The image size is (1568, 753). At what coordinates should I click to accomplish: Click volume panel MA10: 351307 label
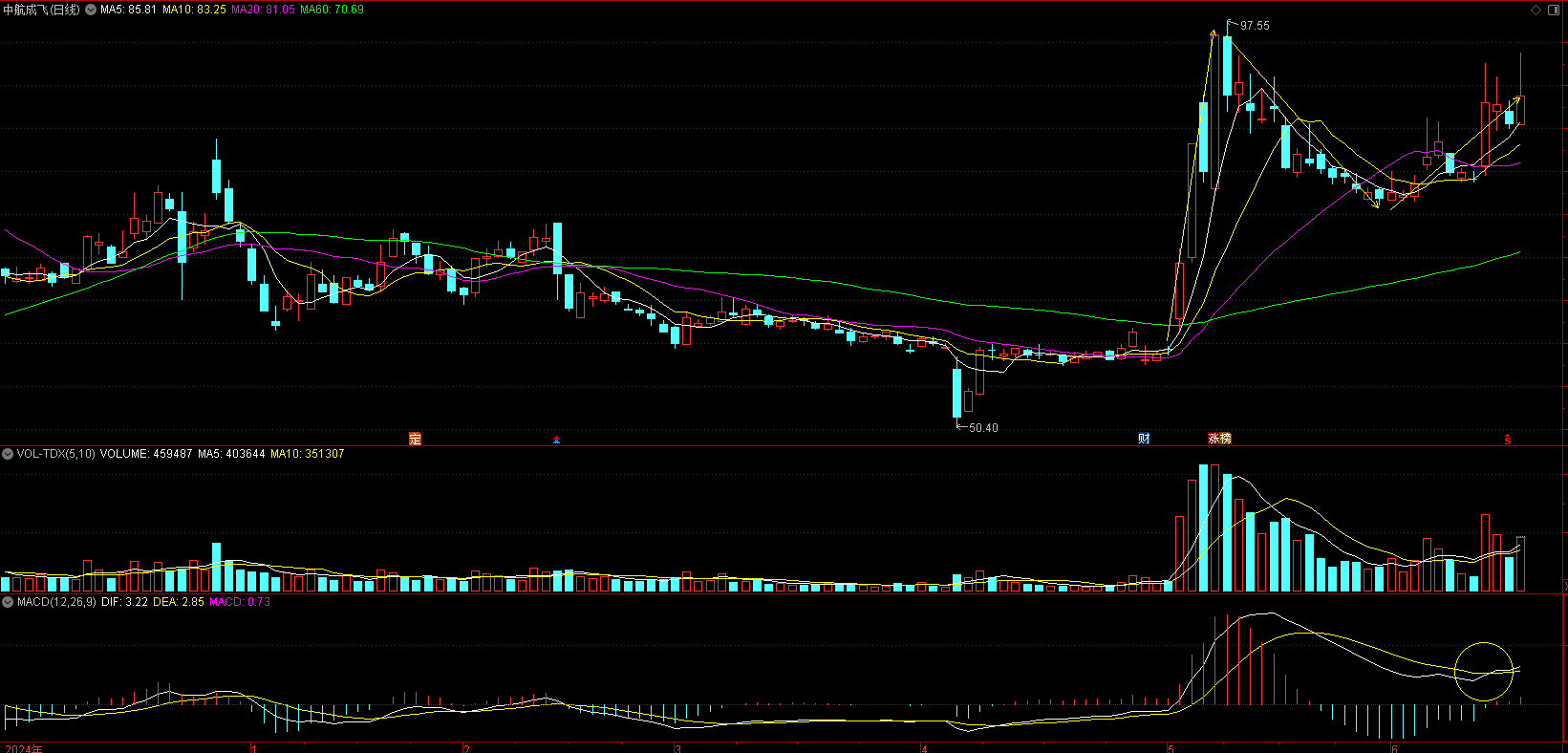(x=308, y=454)
